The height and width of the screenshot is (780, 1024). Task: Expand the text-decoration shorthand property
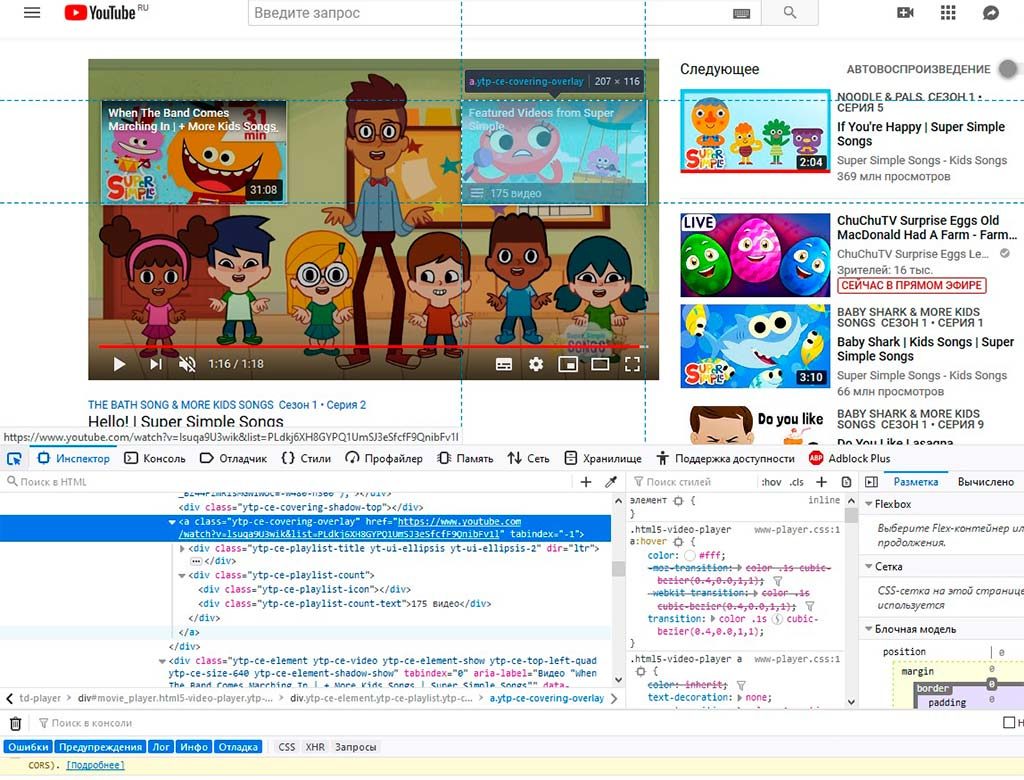click(x=739, y=698)
